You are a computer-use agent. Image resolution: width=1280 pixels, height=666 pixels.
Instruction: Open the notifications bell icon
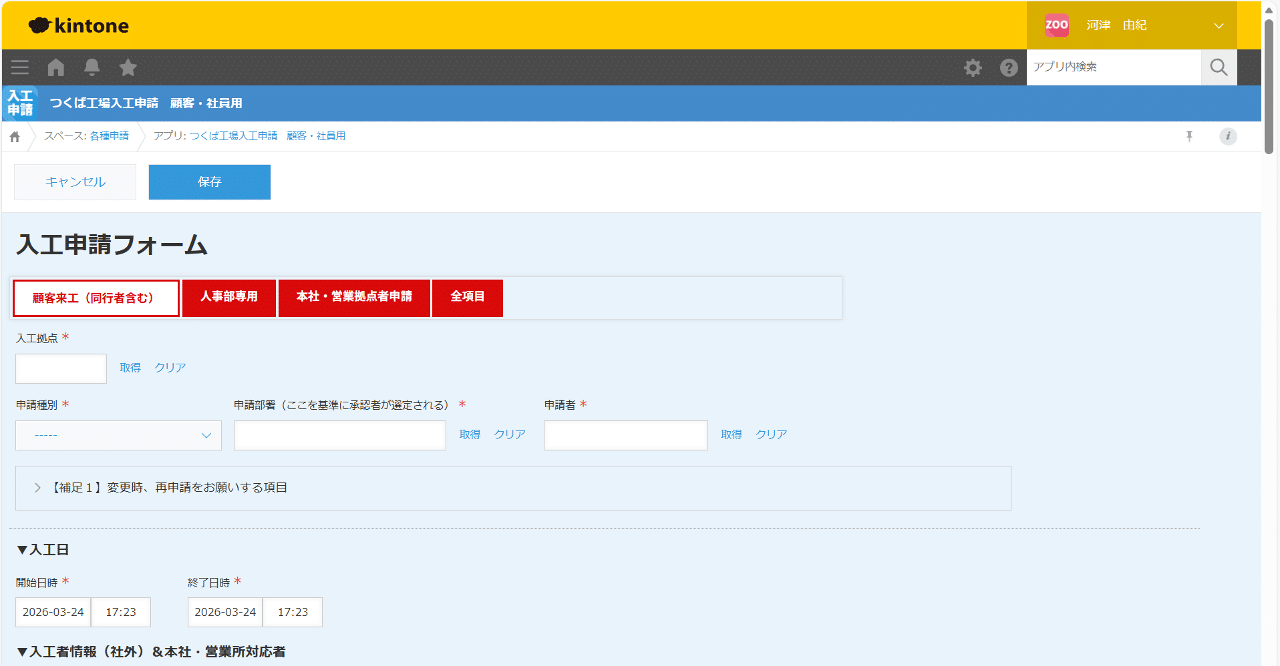92,68
